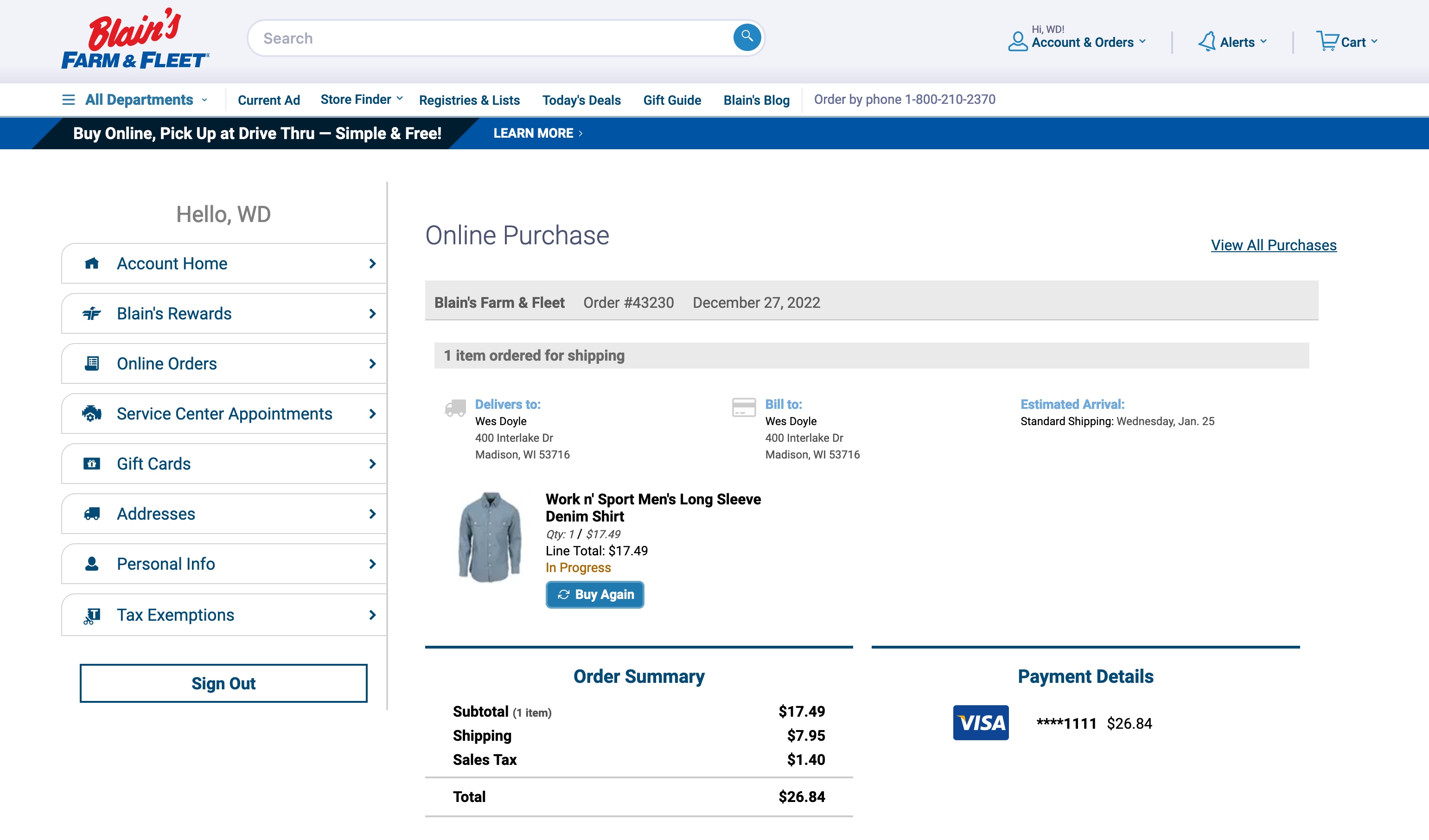Image resolution: width=1429 pixels, height=840 pixels.
Task: Click the chevron on Blain's Rewards row
Action: point(372,313)
